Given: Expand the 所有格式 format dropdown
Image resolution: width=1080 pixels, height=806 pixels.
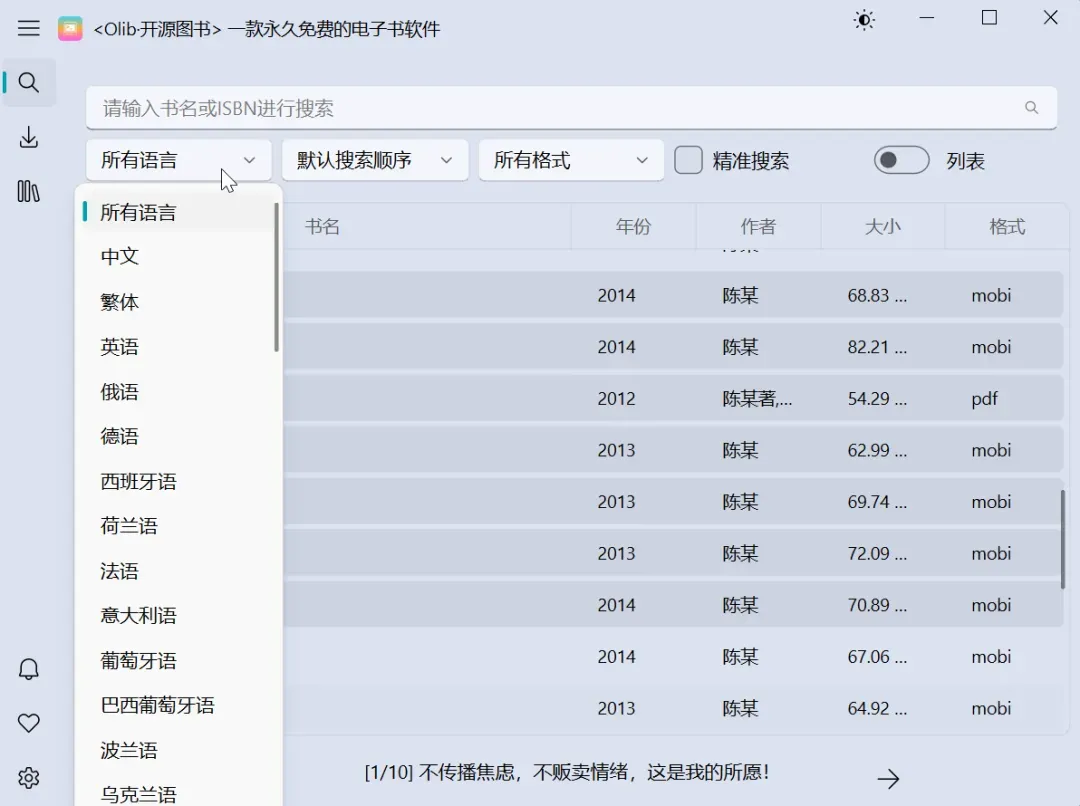Looking at the screenshot, I should [x=571, y=160].
